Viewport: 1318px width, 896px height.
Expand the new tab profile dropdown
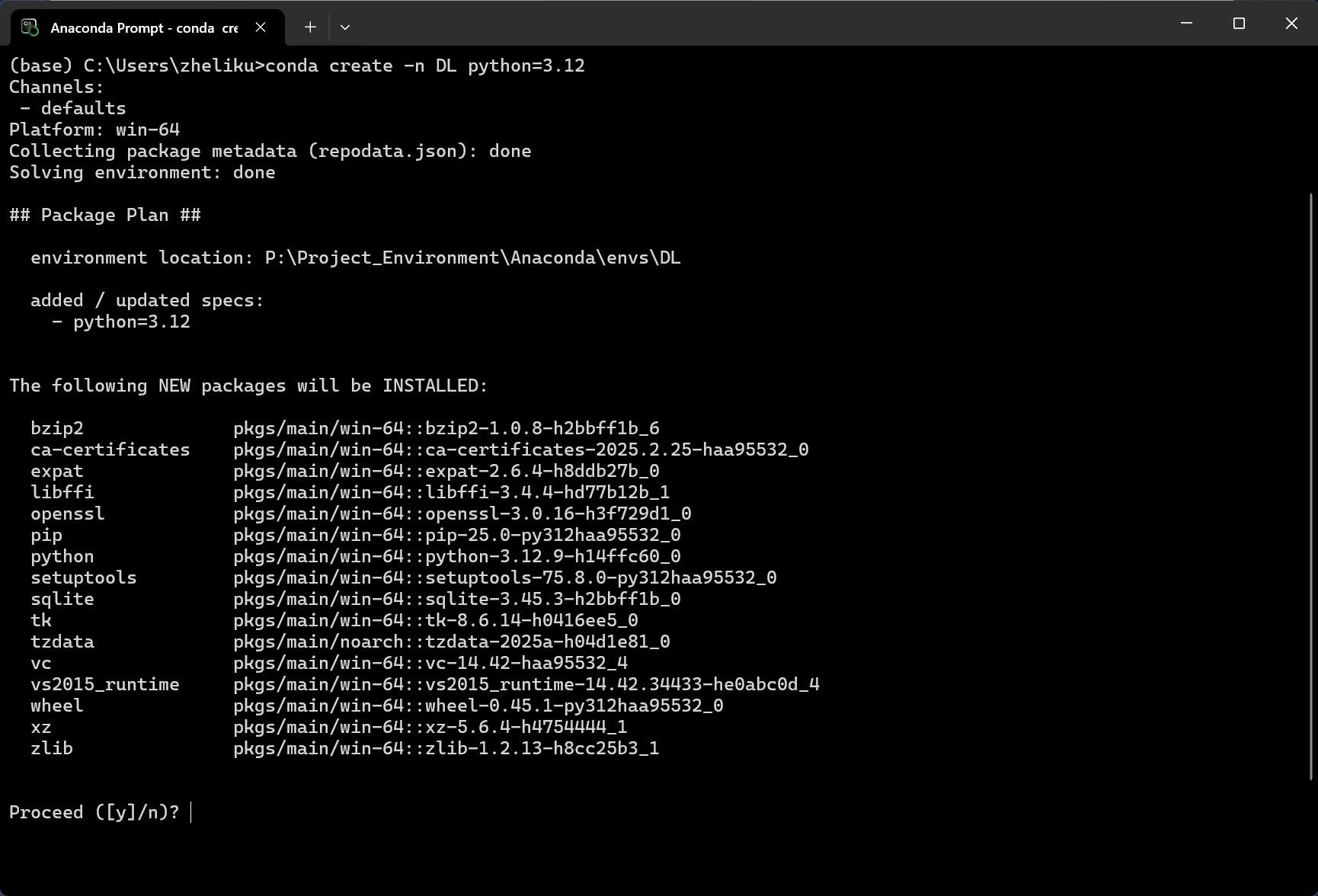(x=345, y=27)
